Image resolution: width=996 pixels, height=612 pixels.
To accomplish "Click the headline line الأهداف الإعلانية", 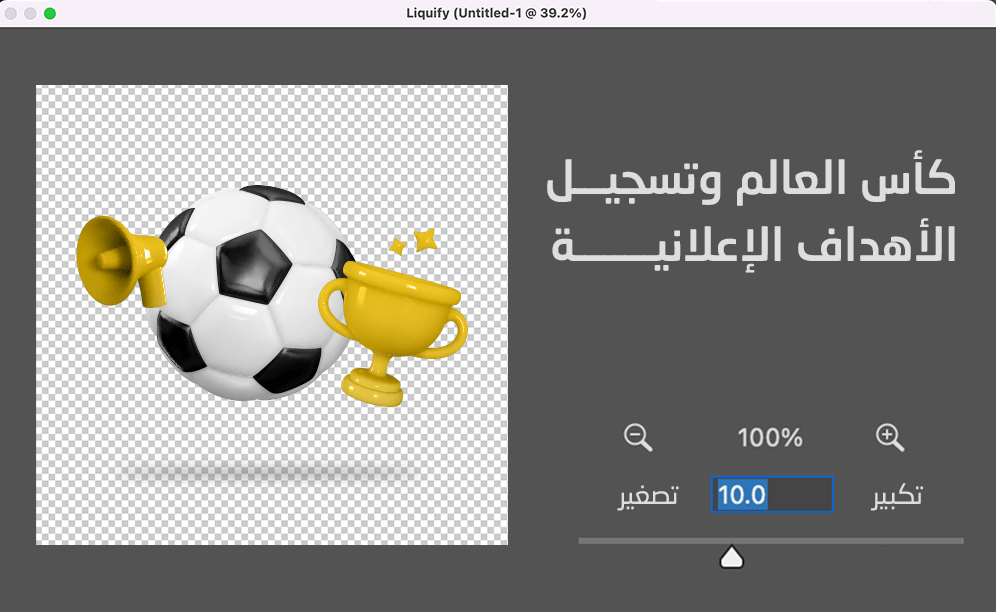I will point(753,245).
